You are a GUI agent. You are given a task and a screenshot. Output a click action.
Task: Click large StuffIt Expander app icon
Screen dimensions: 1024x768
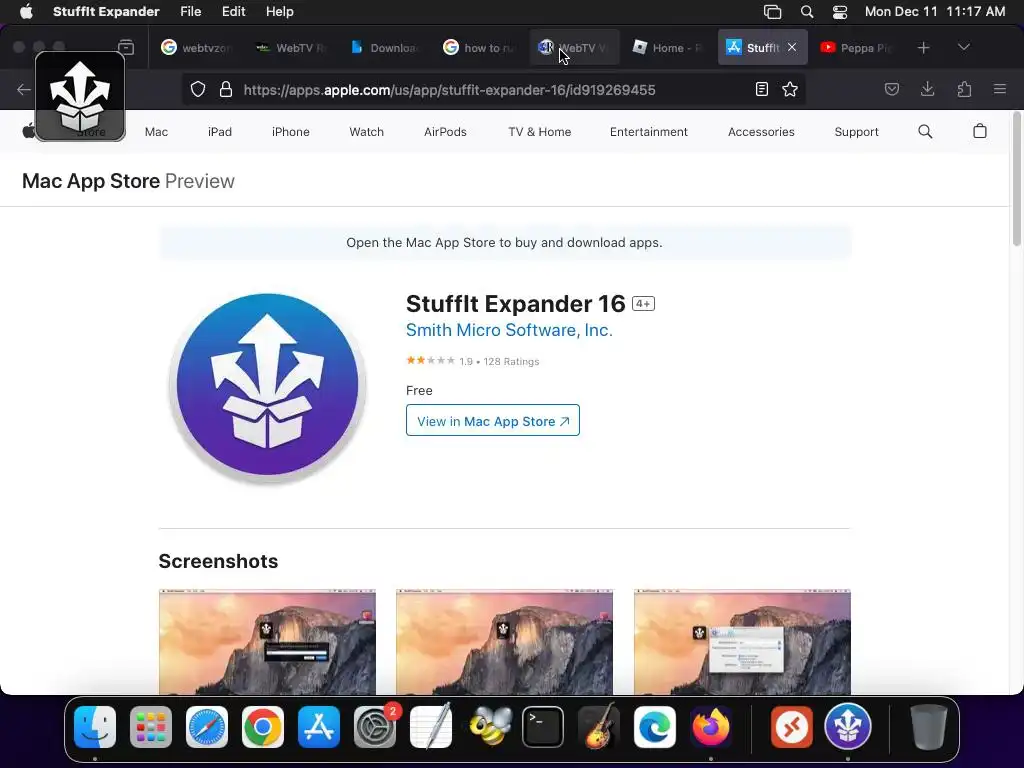point(267,386)
